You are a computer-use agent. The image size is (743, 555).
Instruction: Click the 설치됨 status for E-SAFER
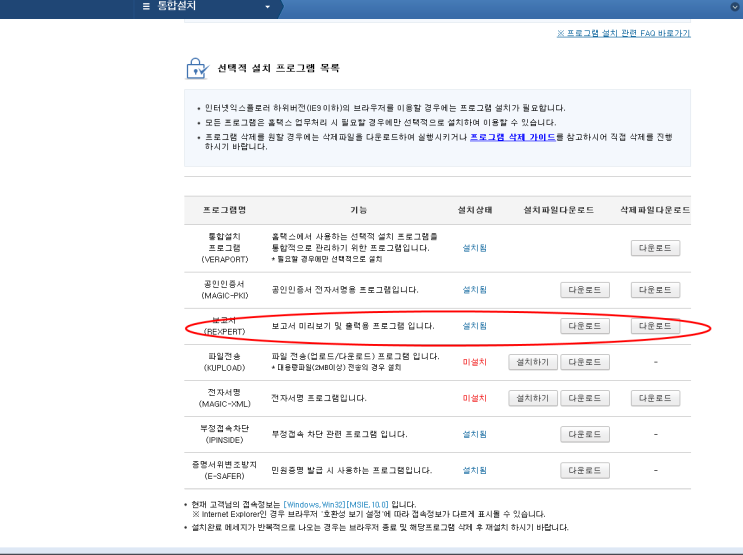474,470
